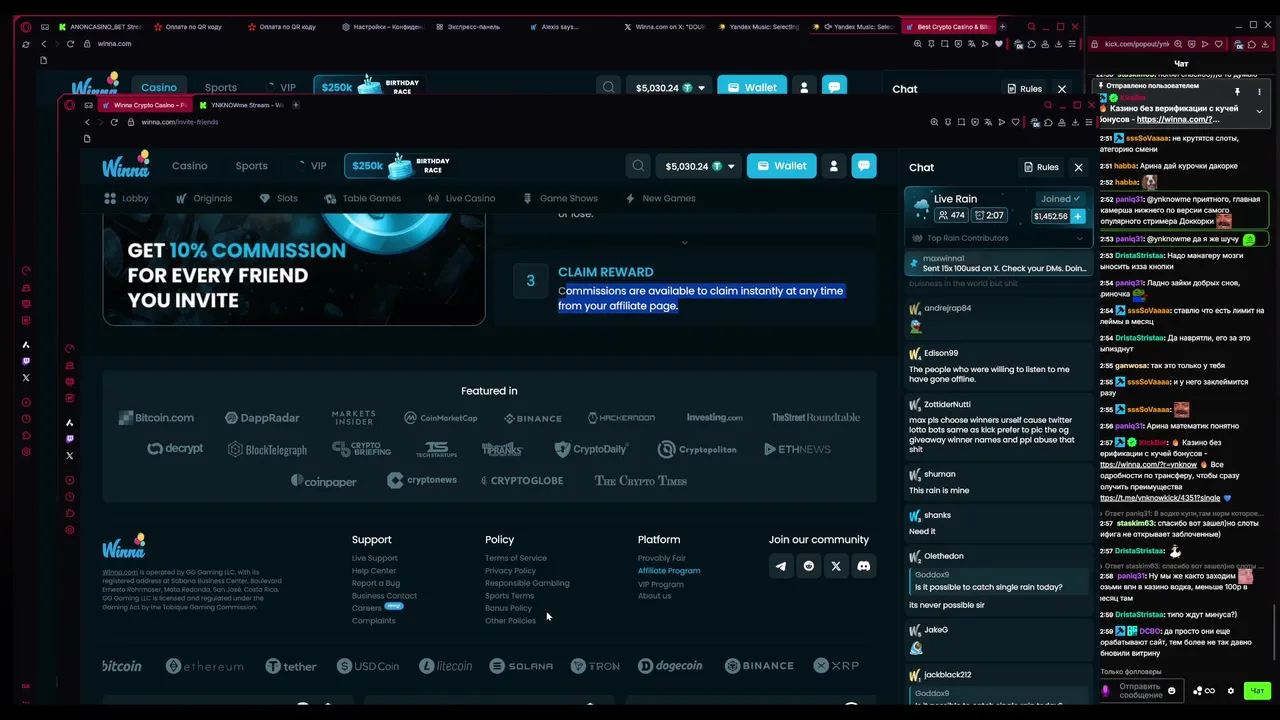Open the VIP section in front Winna header
This screenshot has height=720, width=1280.
point(312,166)
